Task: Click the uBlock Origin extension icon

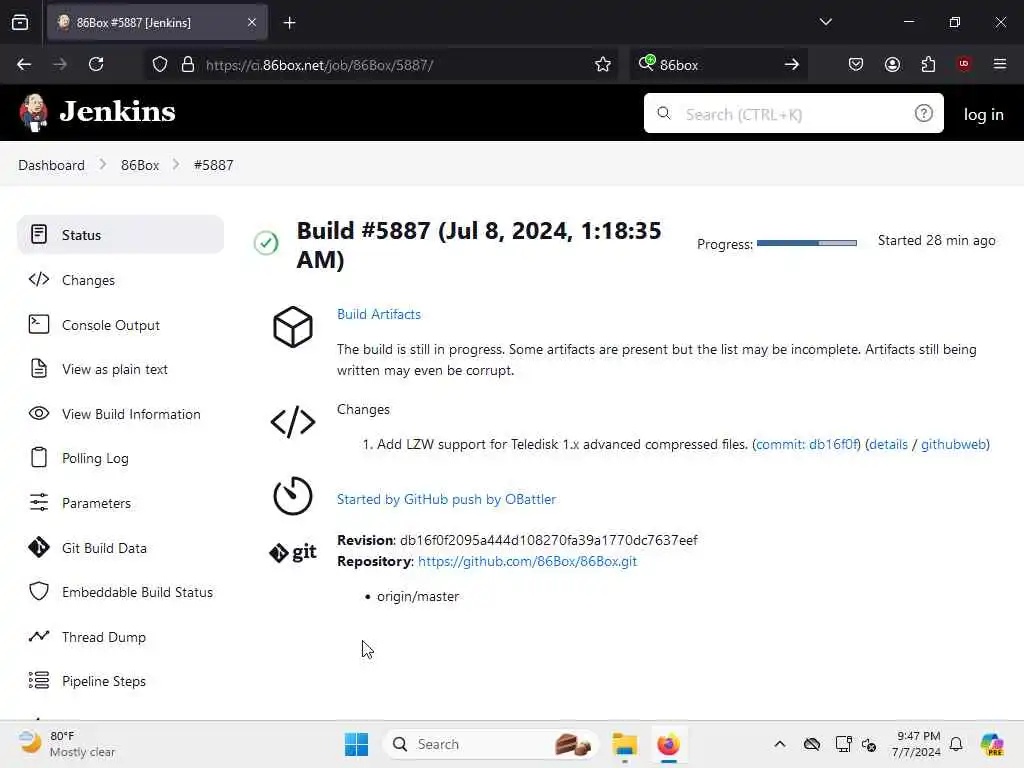Action: point(964,63)
